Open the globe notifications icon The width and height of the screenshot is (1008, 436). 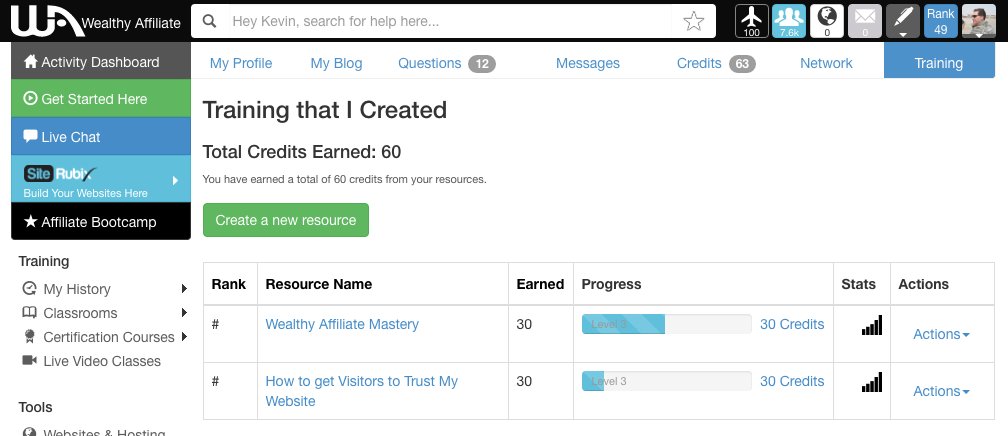pyautogui.click(x=827, y=21)
